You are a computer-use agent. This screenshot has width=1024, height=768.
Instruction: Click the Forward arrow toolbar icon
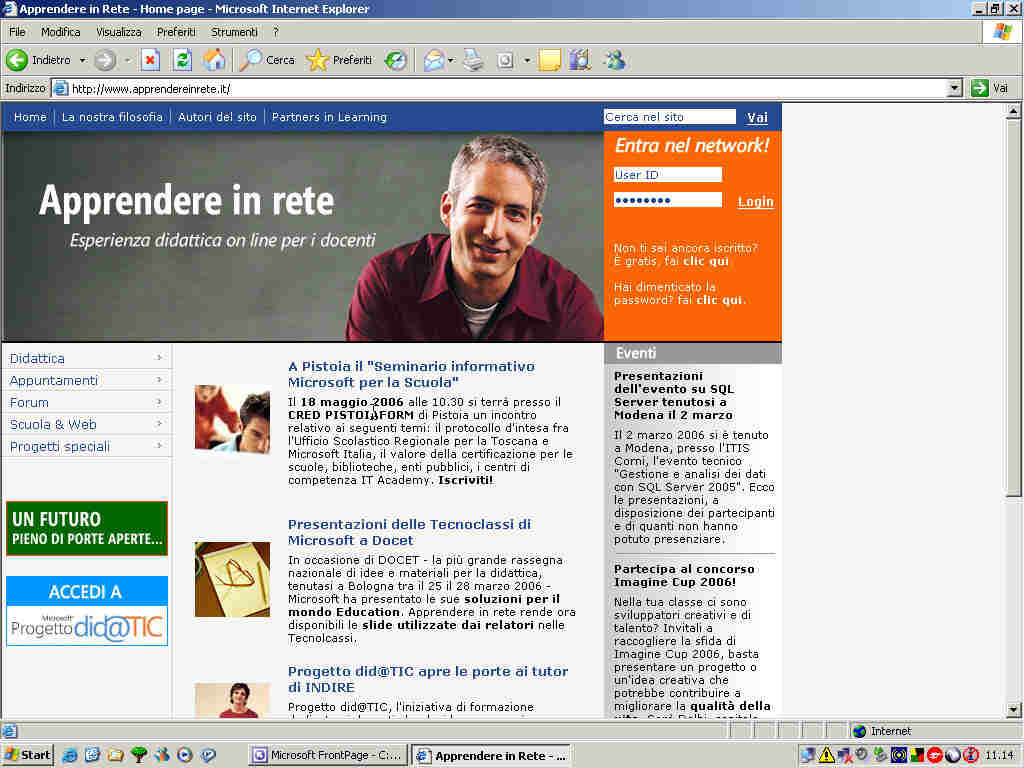[x=104, y=60]
